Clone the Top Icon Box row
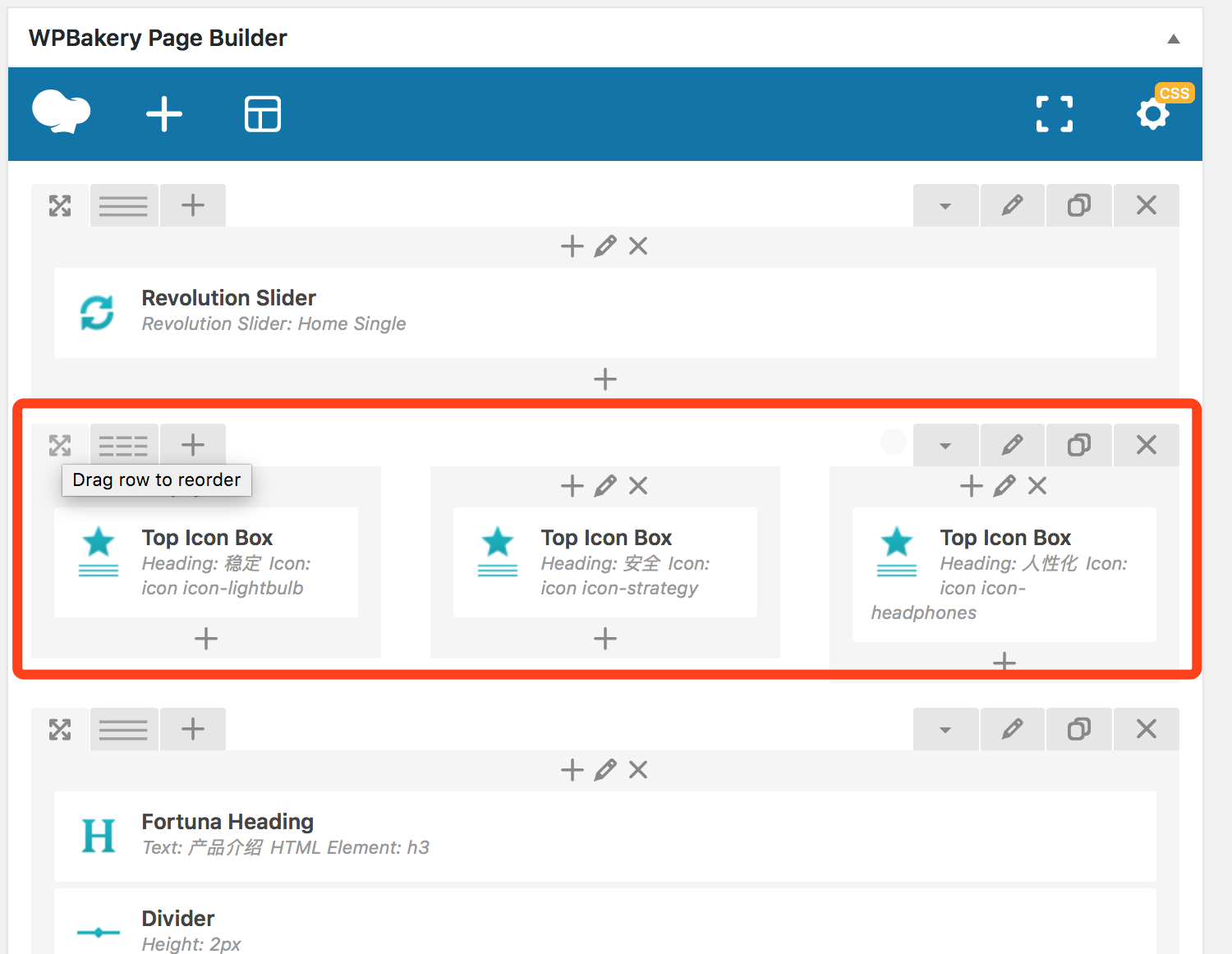Screen dimensions: 1232x954 (x=1079, y=445)
